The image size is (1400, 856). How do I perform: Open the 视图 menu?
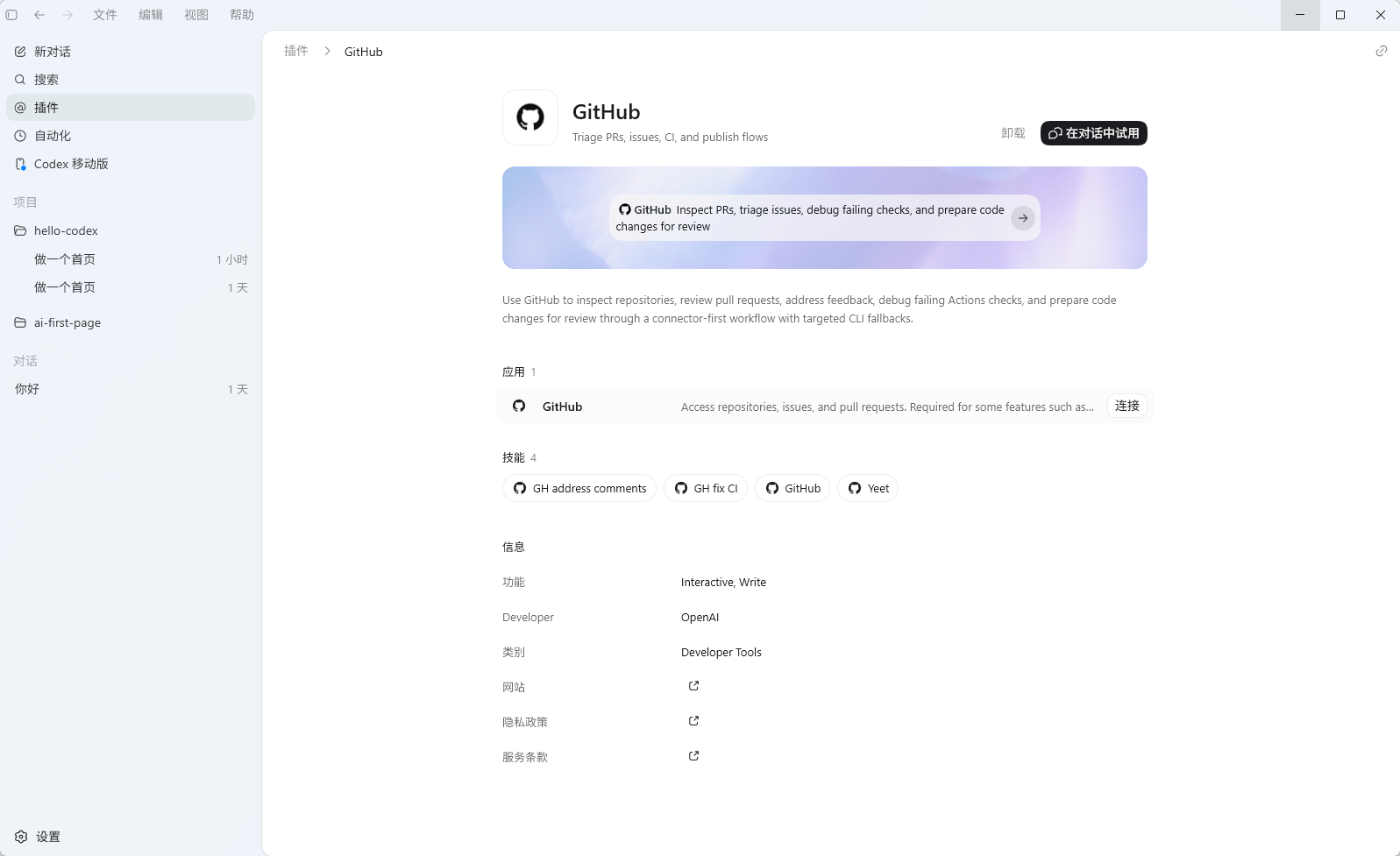196,15
